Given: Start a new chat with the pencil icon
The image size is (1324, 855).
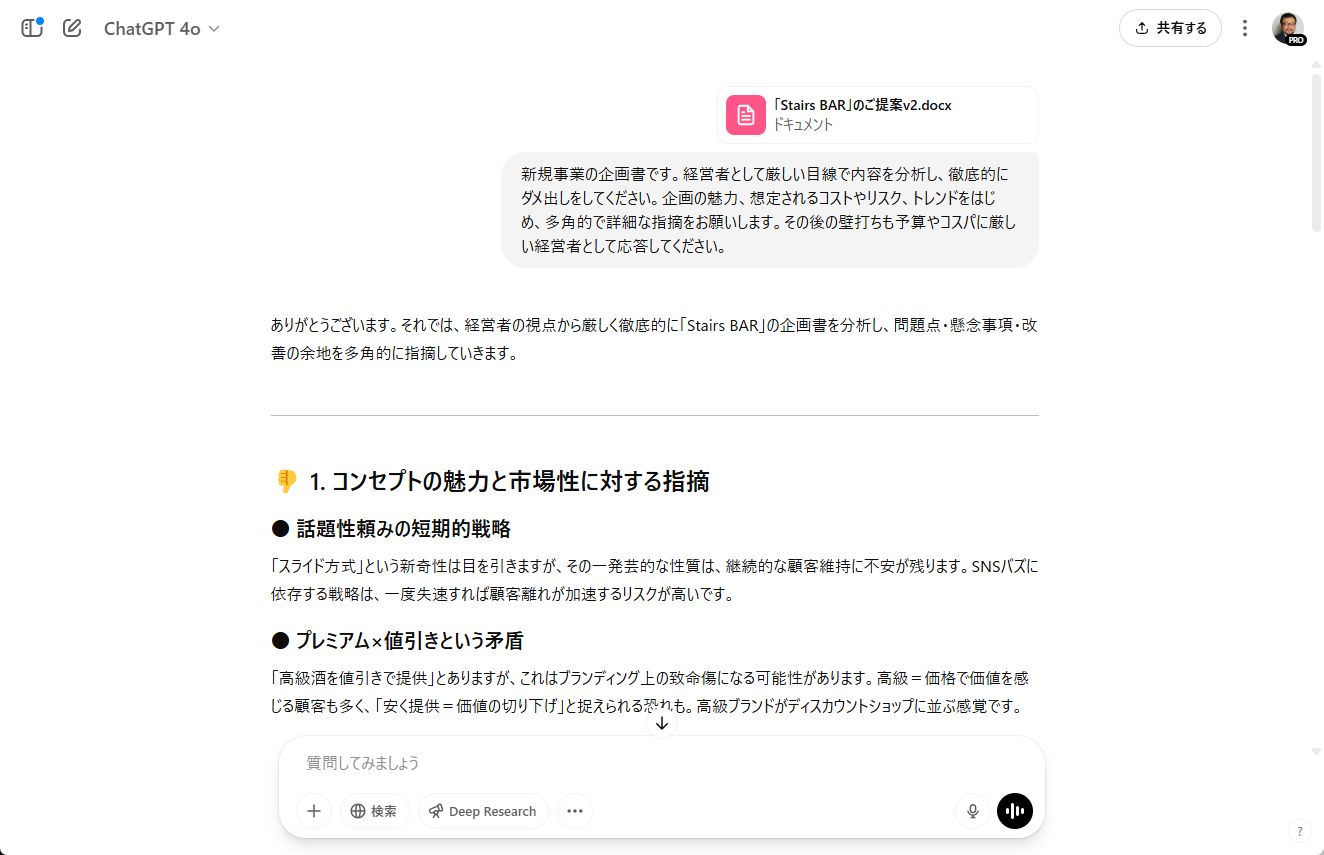Looking at the screenshot, I should coord(72,28).
